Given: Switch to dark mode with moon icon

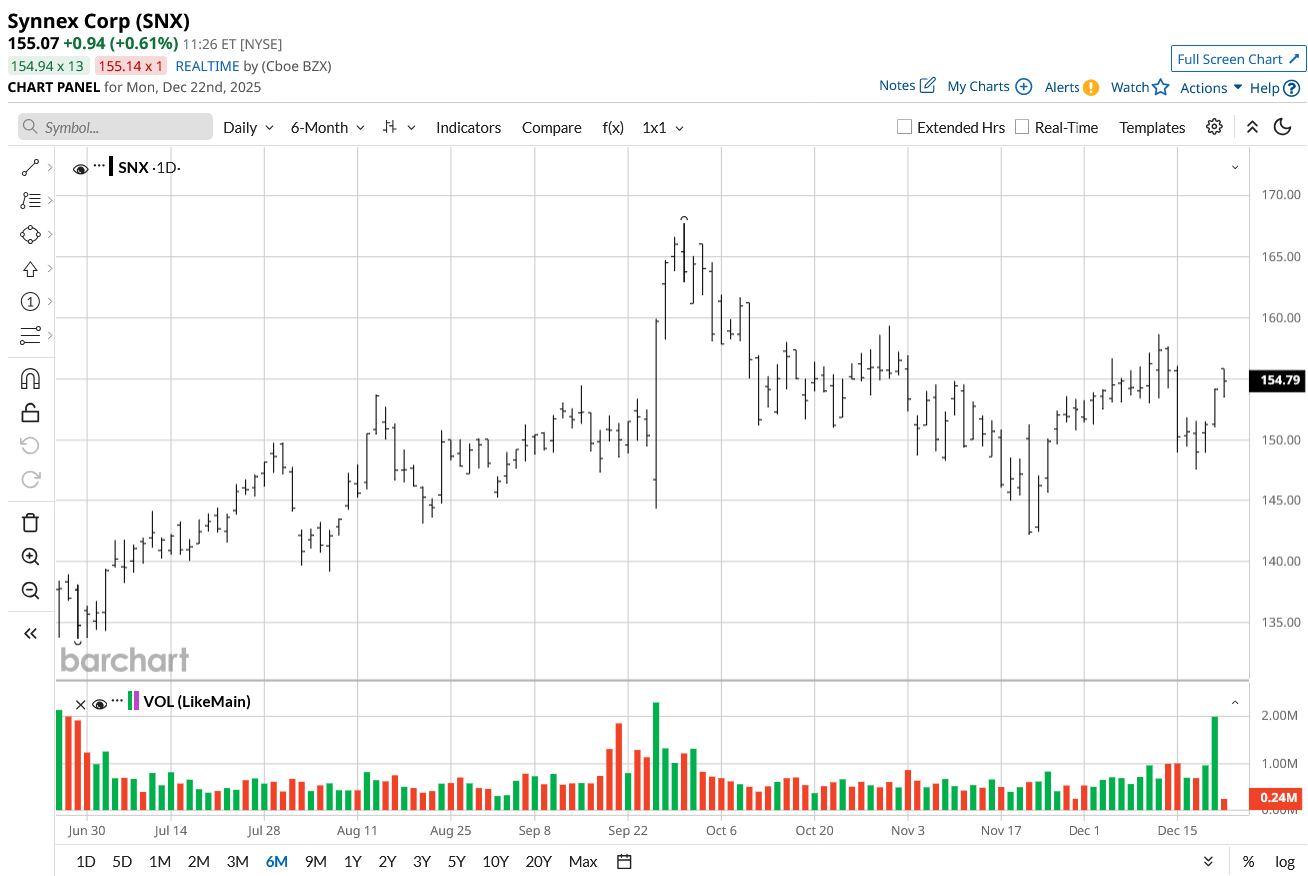Looking at the screenshot, I should pyautogui.click(x=1283, y=127).
